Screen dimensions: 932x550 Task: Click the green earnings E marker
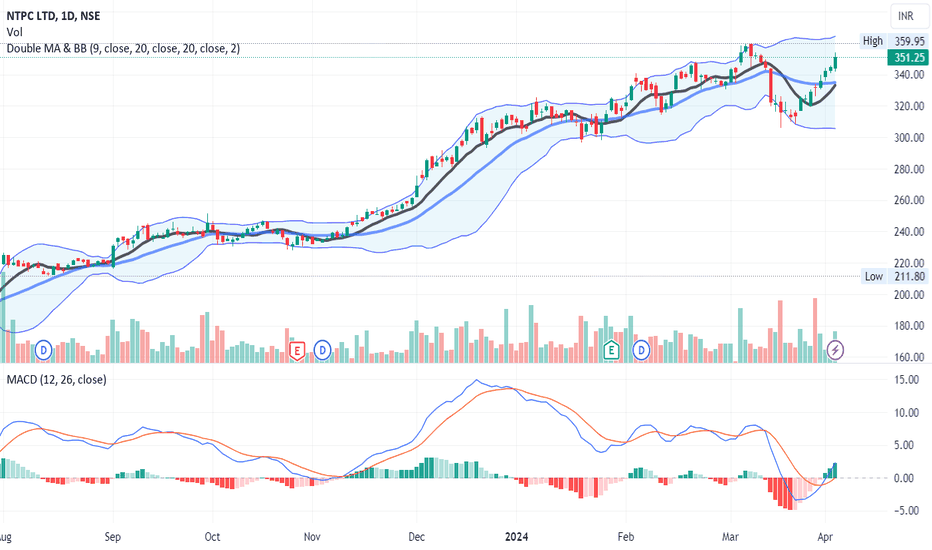tap(611, 350)
